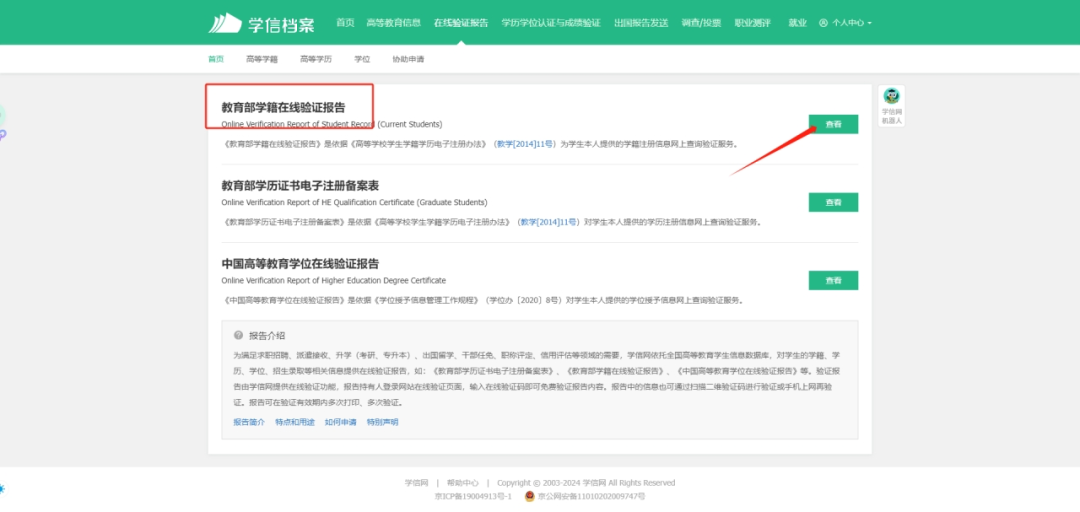Click the 教育部学籍在线验证报告 heading
Image resolution: width=1080 pixels, height=512 pixels.
(283, 107)
